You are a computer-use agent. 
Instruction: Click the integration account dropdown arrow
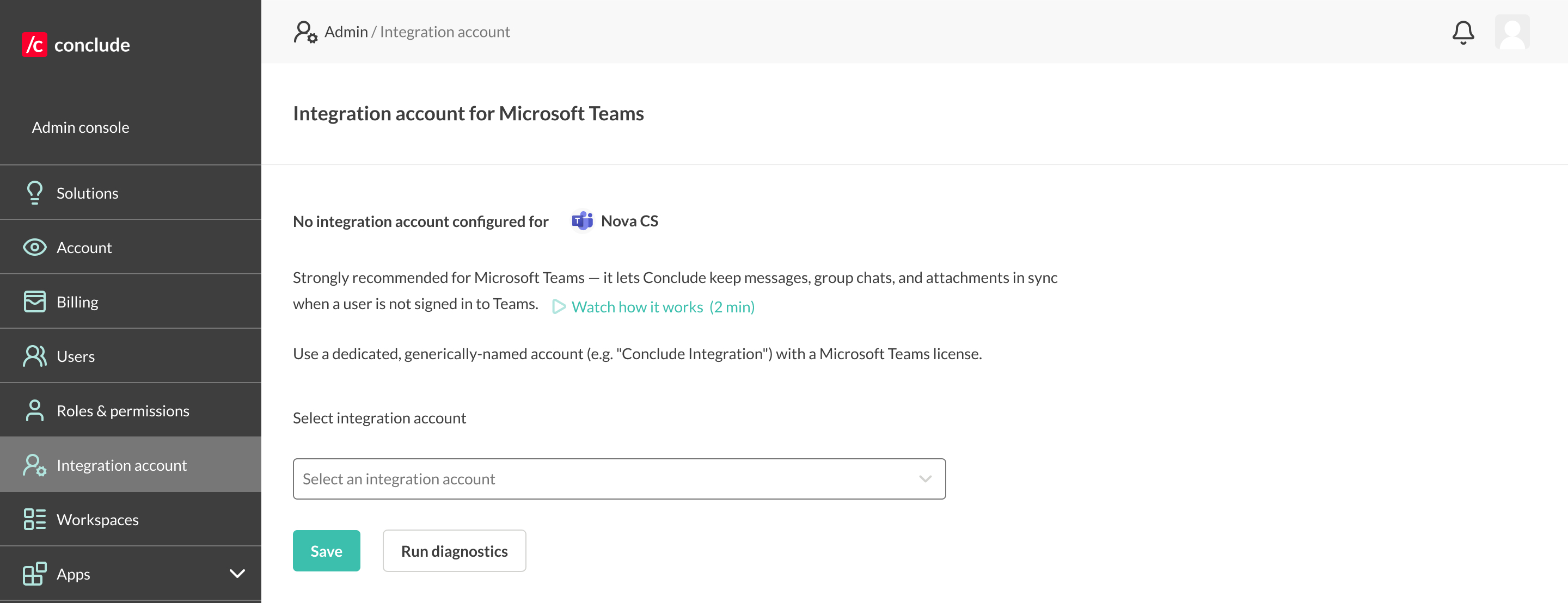(925, 479)
